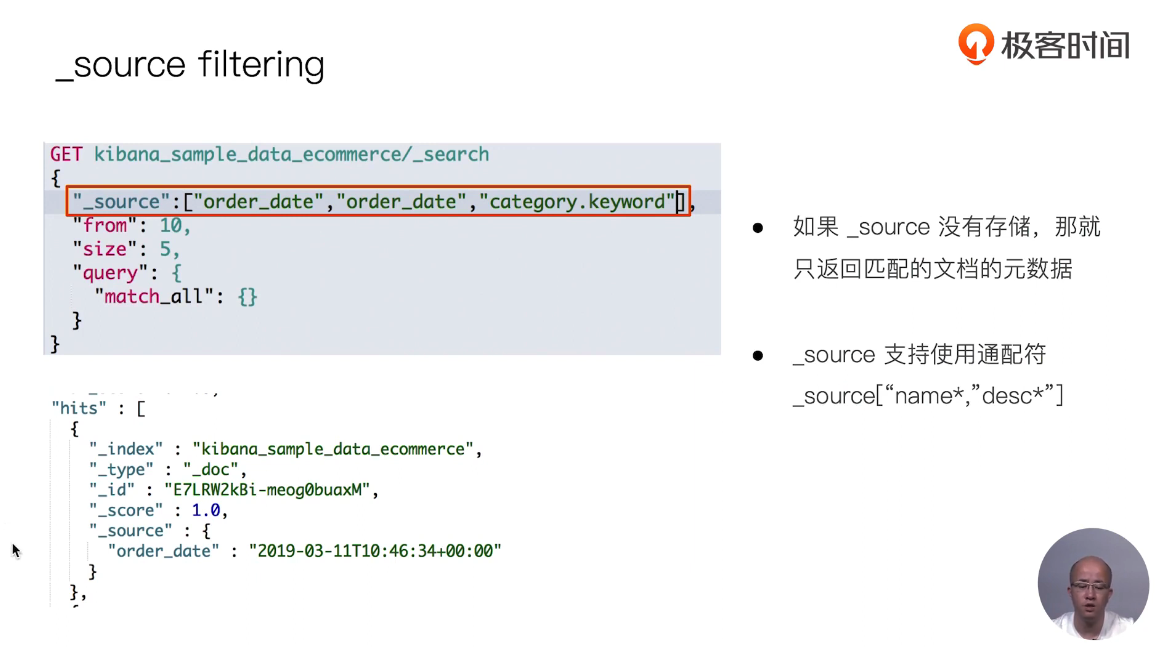Click the "_score" : 1.0 line
1164x647 pixels.
point(158,511)
